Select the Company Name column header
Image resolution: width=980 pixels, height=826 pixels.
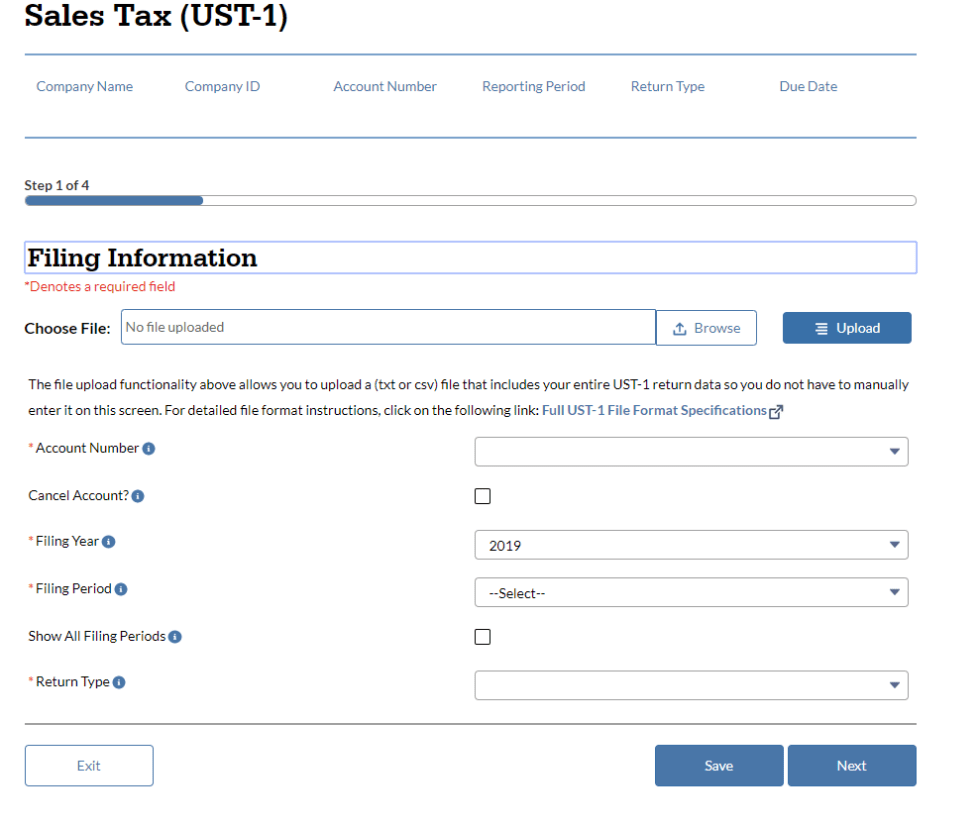84,86
